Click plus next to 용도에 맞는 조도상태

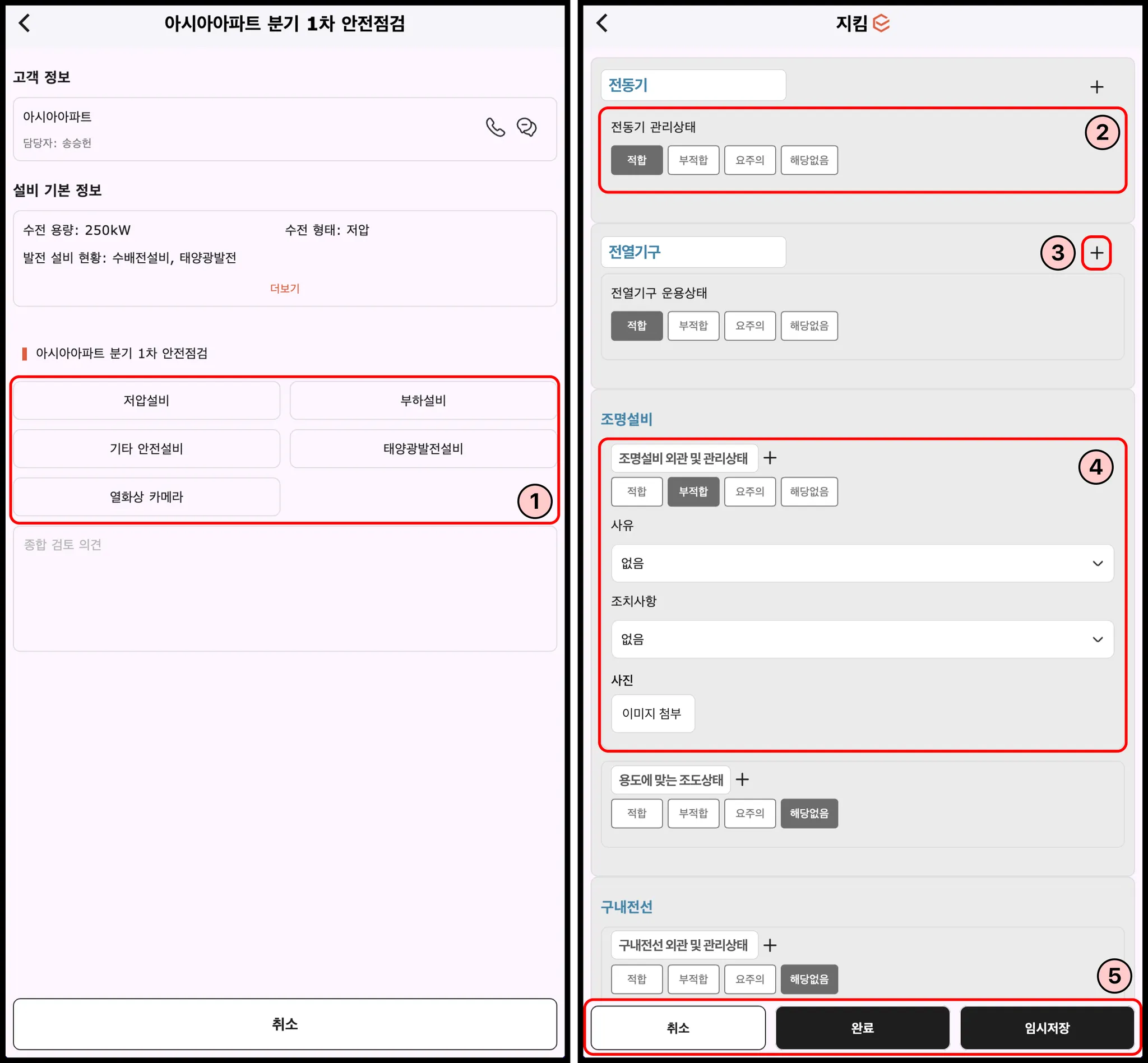[742, 779]
